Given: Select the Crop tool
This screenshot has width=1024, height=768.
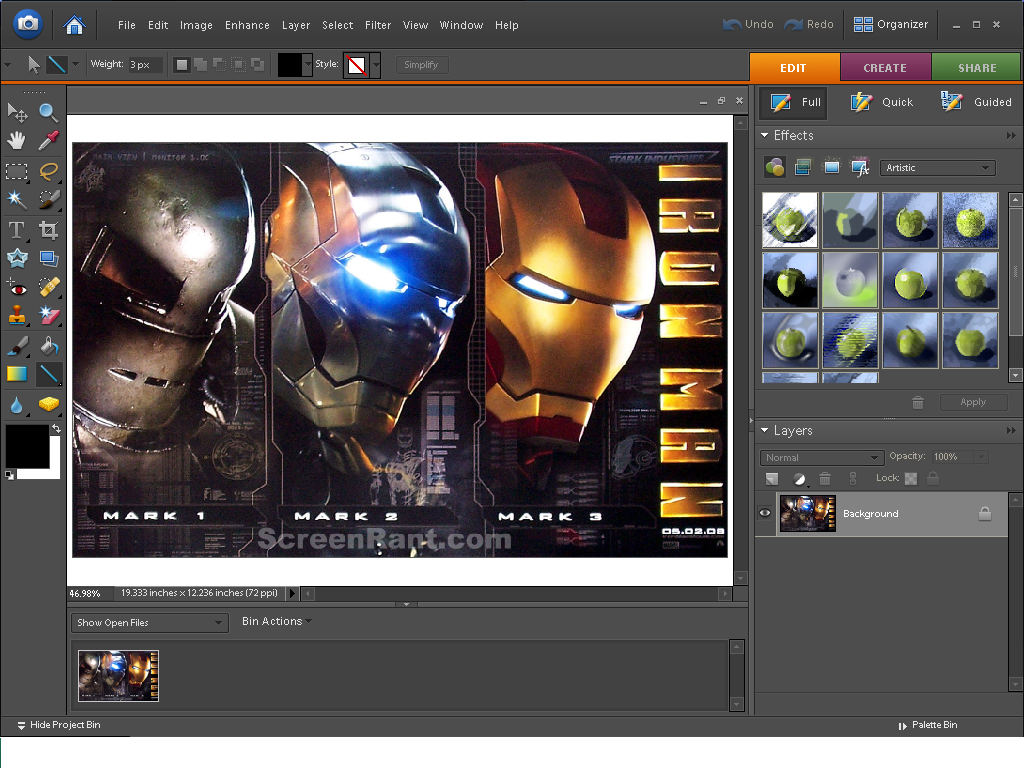Looking at the screenshot, I should 48,229.
